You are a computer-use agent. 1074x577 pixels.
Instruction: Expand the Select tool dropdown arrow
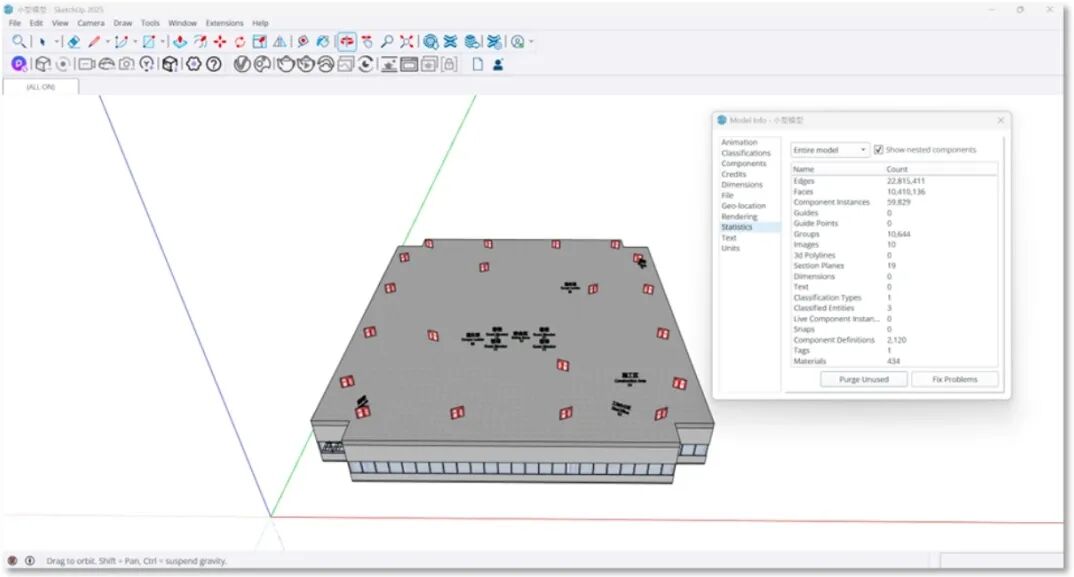click(x=57, y=42)
